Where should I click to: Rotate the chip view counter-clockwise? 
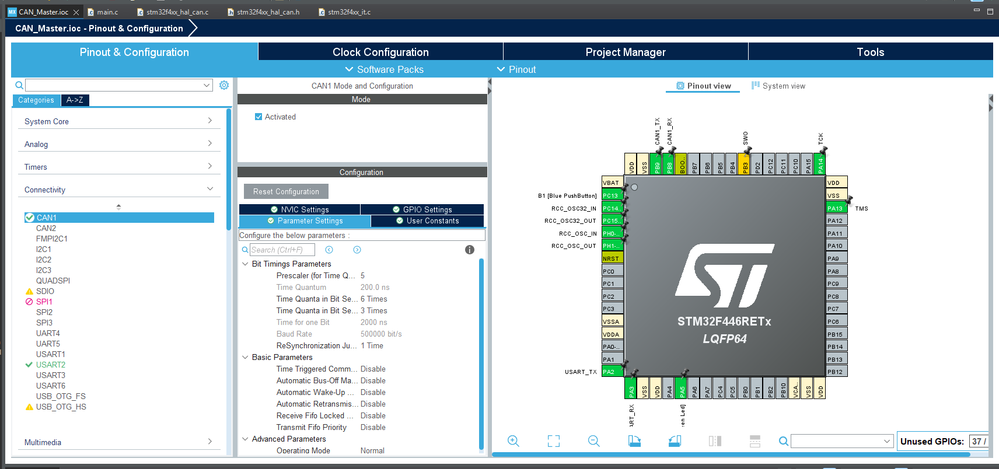(x=674, y=441)
